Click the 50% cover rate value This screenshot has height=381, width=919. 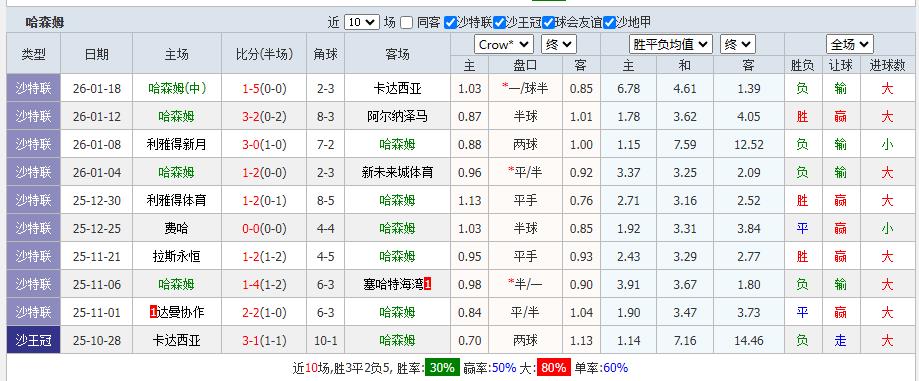coord(504,368)
